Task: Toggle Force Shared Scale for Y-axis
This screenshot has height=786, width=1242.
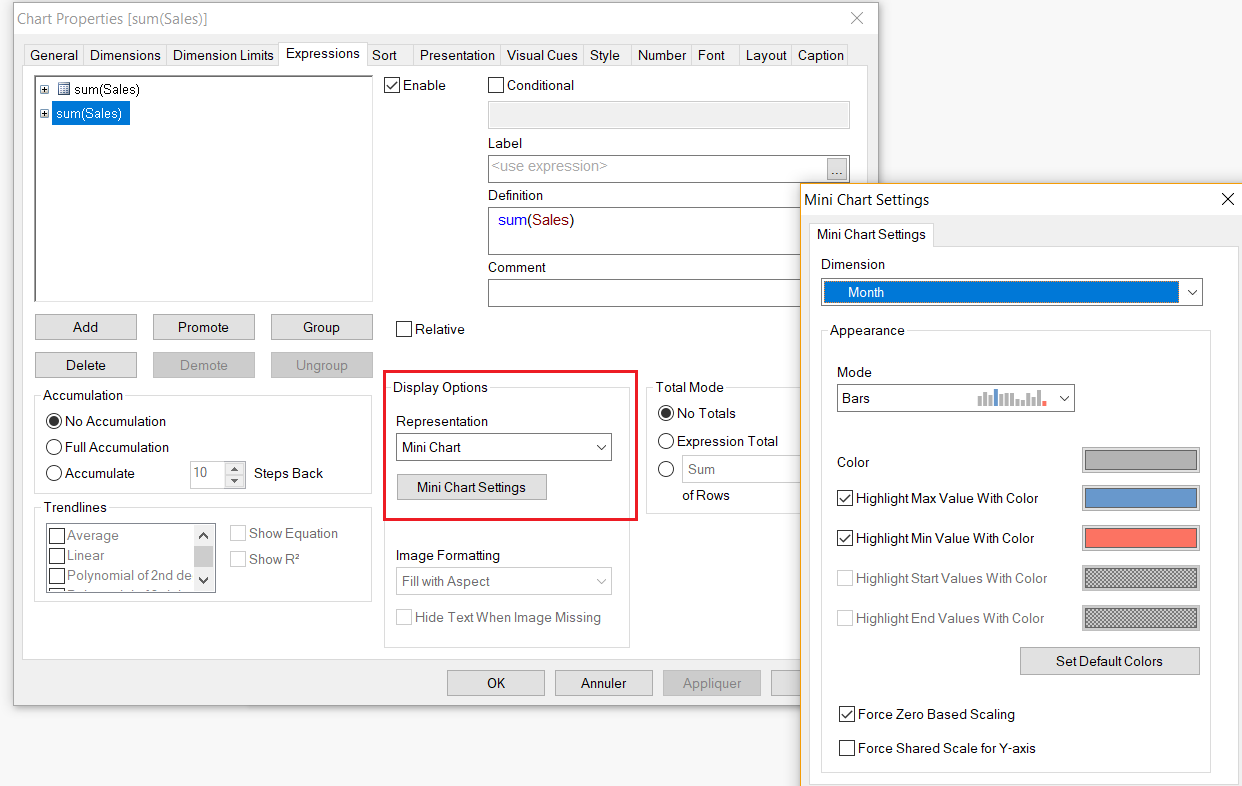Action: [x=847, y=748]
